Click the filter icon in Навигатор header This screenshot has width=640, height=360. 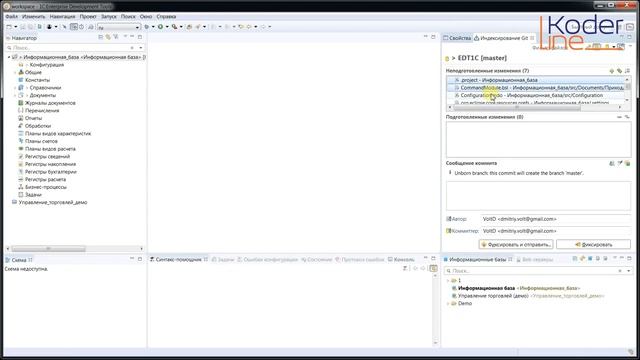pos(116,37)
